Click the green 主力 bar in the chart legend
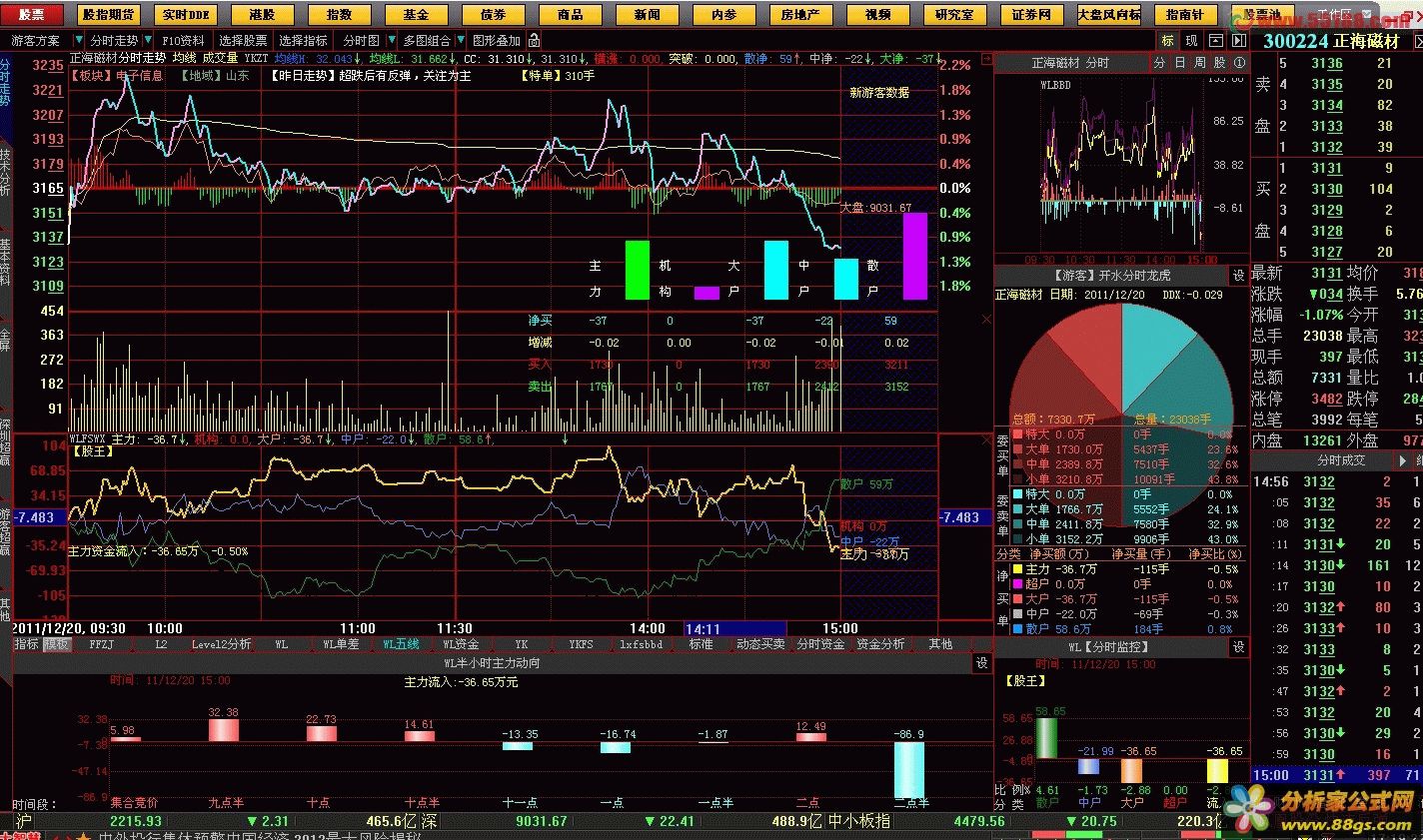Image resolution: width=1423 pixels, height=840 pixels. [x=637, y=270]
